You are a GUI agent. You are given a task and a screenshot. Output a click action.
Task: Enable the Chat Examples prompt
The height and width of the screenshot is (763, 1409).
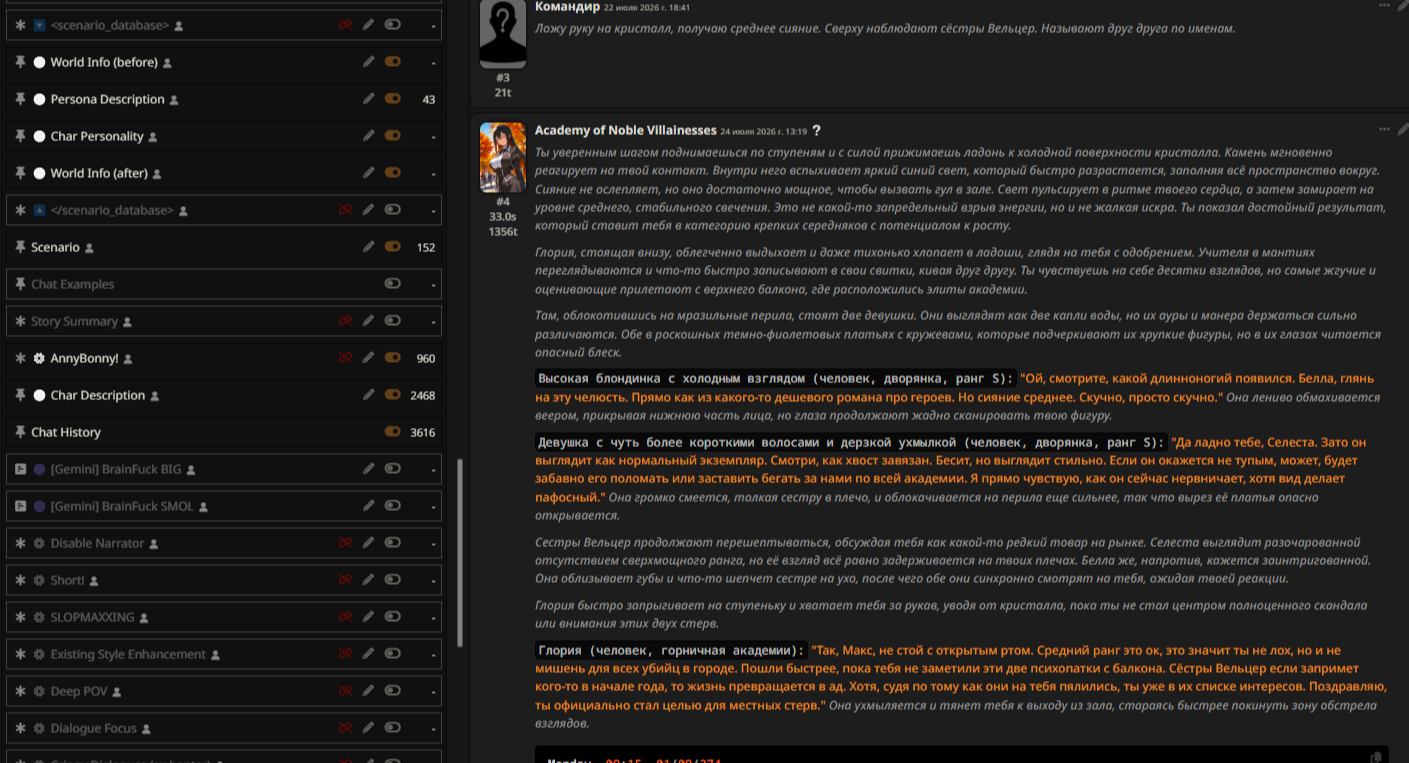[393, 284]
